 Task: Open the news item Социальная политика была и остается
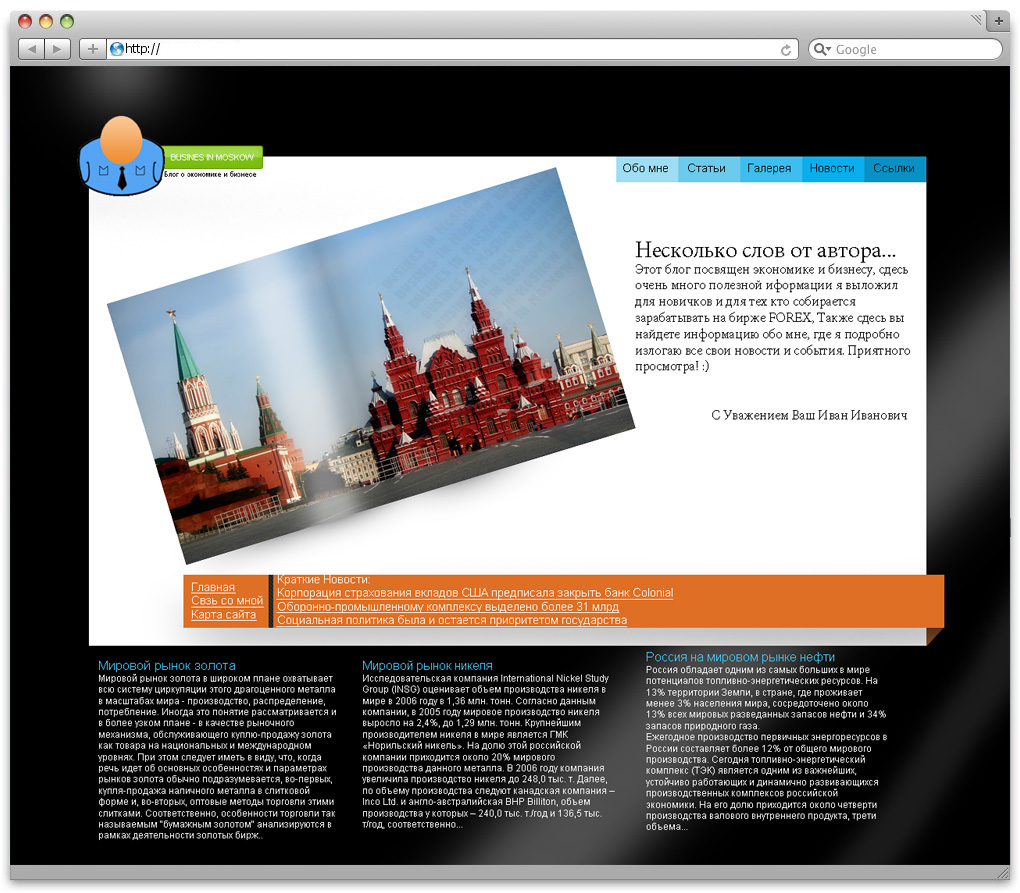coord(452,620)
